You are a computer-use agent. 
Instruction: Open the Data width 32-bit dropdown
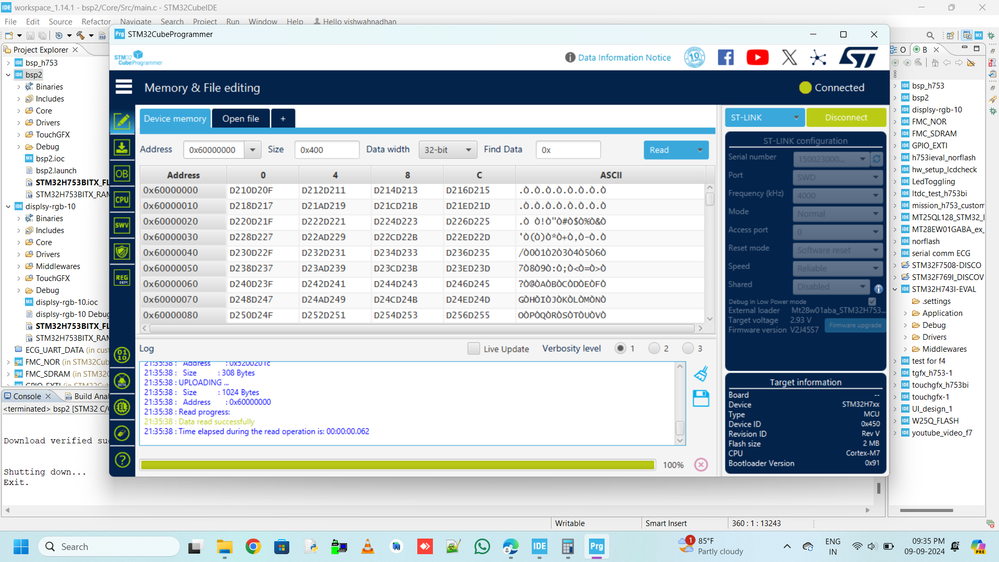pyautogui.click(x=447, y=150)
